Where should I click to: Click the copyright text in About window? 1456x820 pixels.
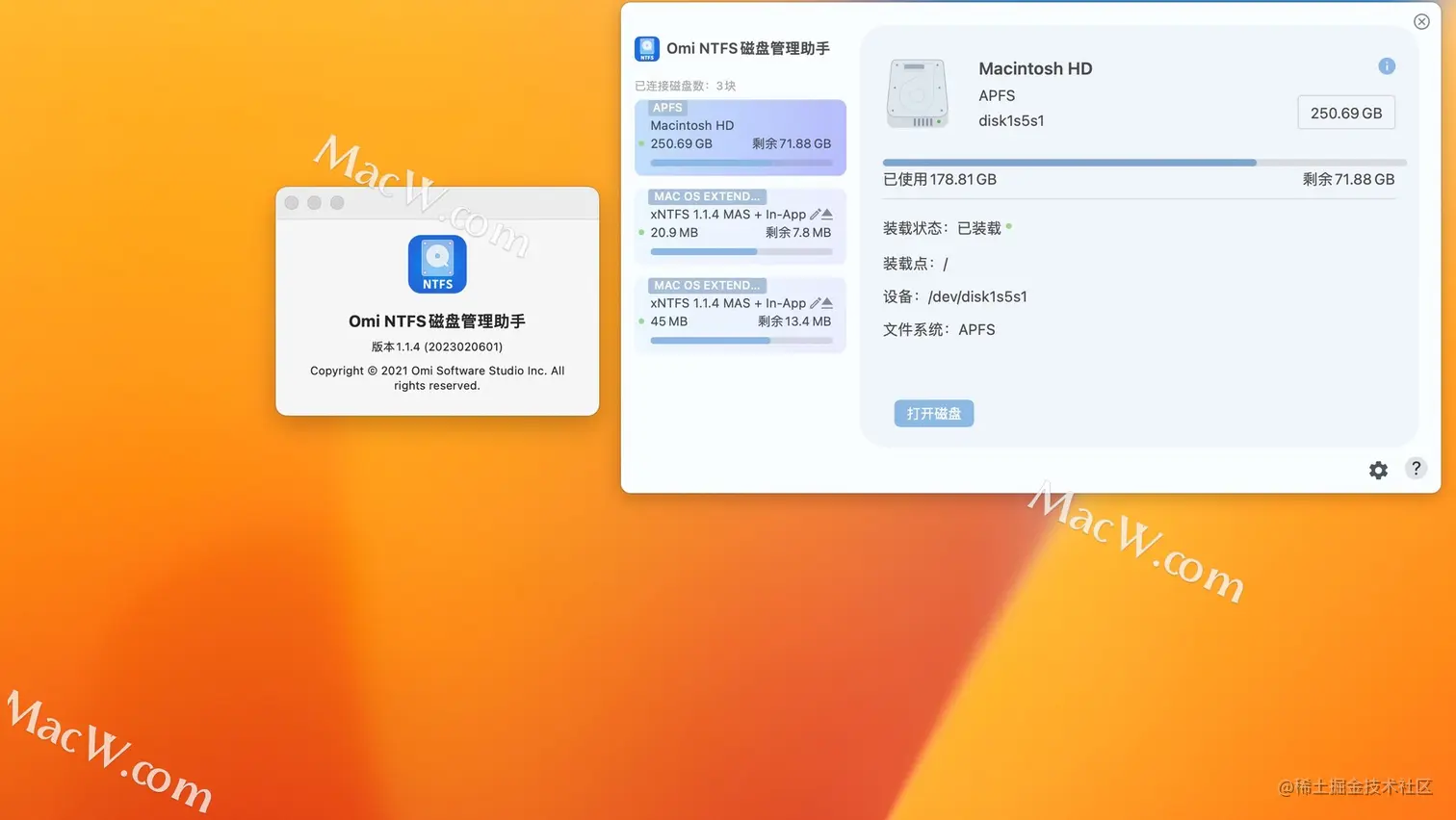pos(437,378)
